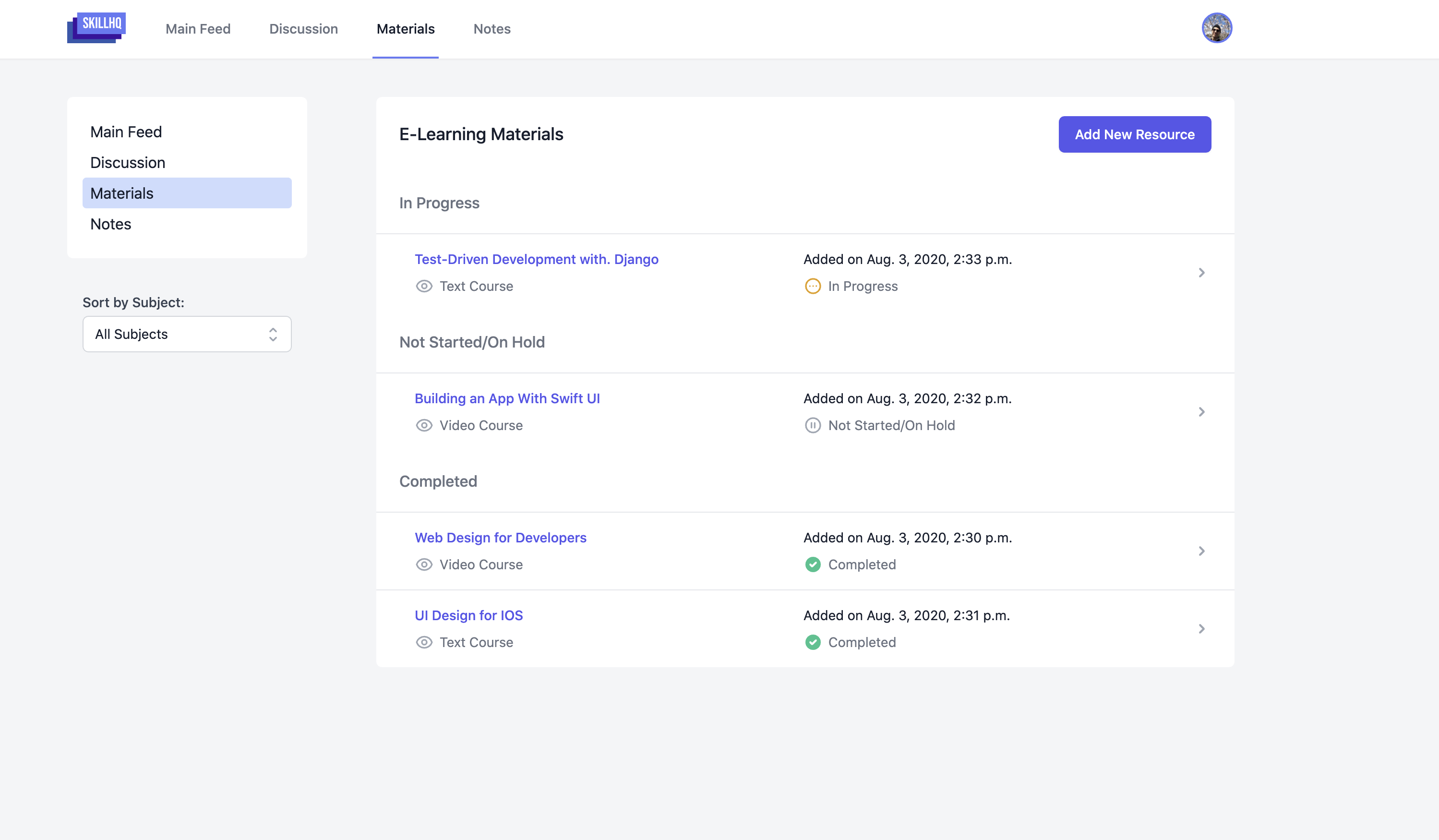Viewport: 1439px width, 840px height.
Task: Open Main Feed from the top navigation
Action: pos(198,28)
